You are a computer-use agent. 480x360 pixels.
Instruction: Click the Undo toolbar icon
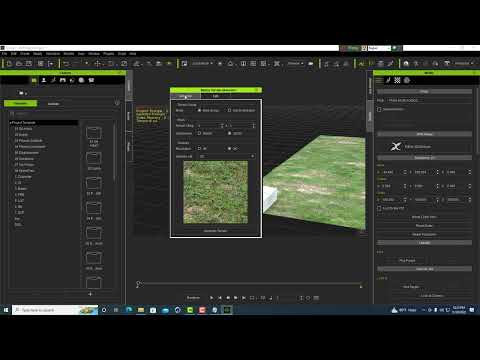[x=66, y=63]
